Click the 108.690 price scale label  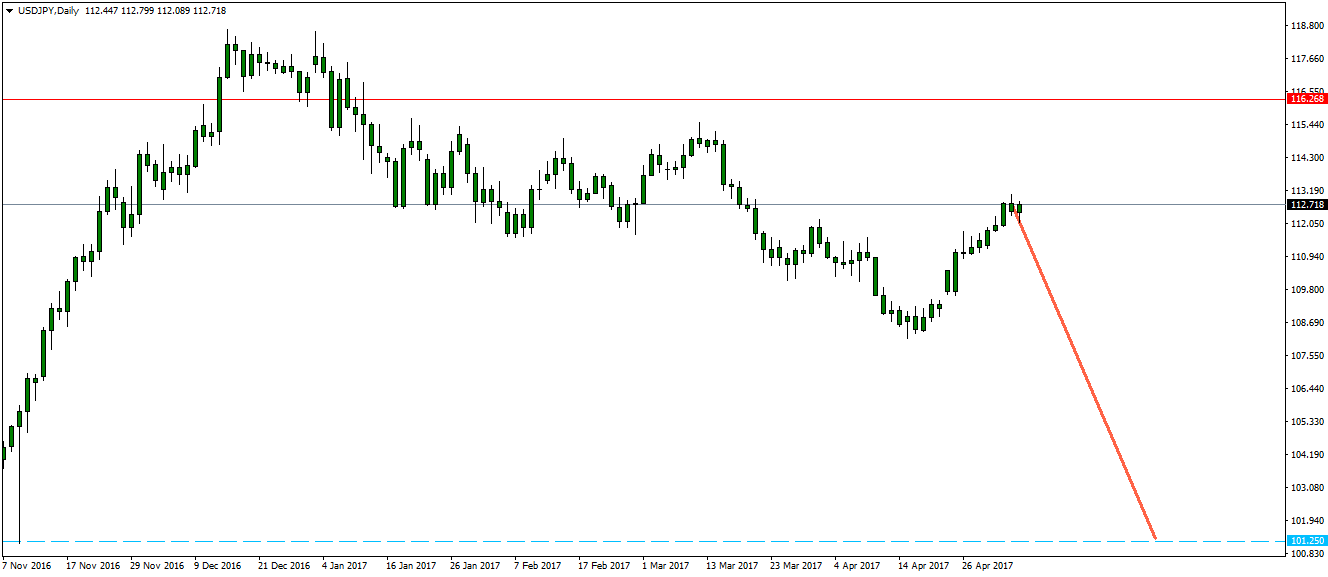point(1306,323)
